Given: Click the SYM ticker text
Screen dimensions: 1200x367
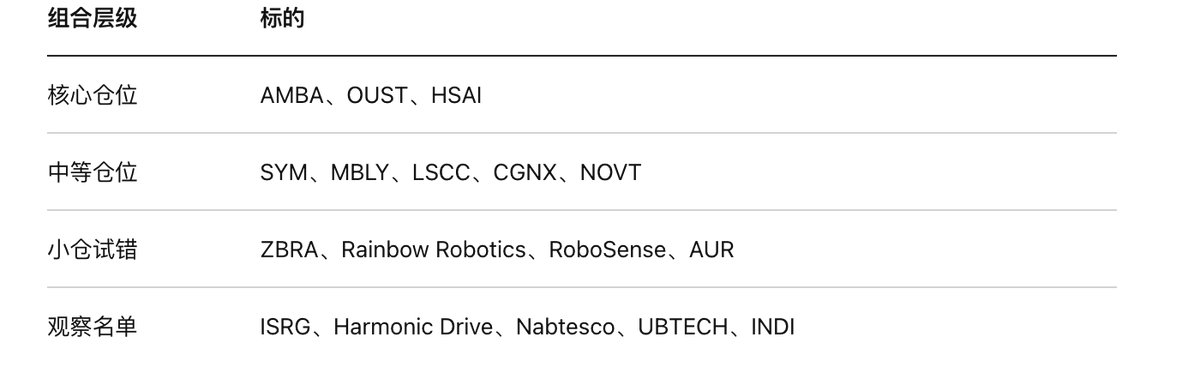Looking at the screenshot, I should tap(284, 173).
